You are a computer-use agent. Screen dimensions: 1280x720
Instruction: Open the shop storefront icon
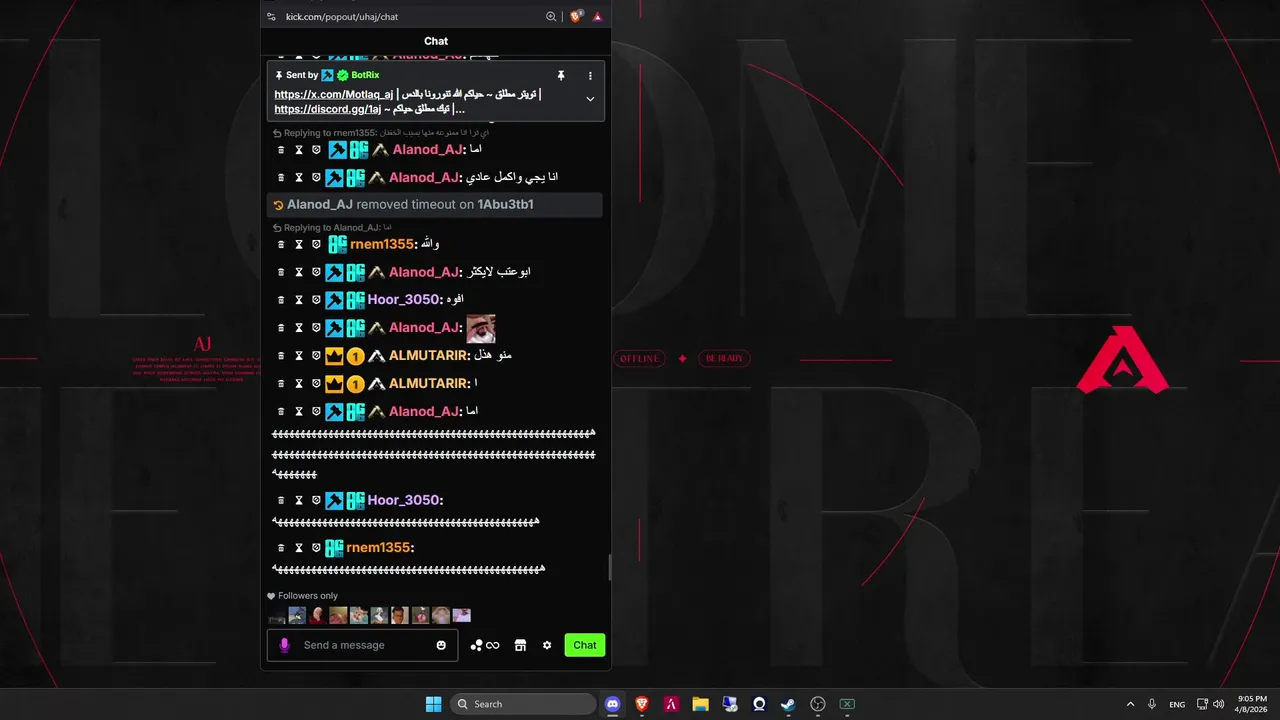pos(520,645)
